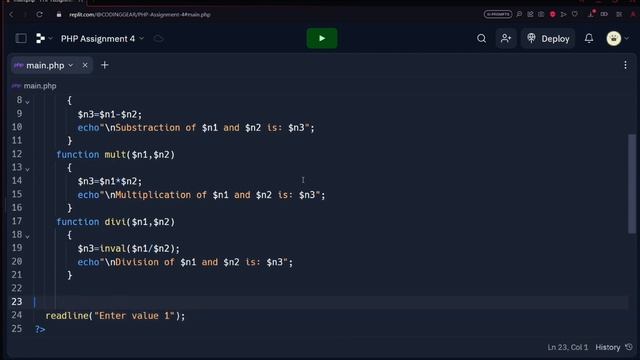The image size is (640, 360).
Task: Add a new tab with plus icon
Action: point(104,65)
